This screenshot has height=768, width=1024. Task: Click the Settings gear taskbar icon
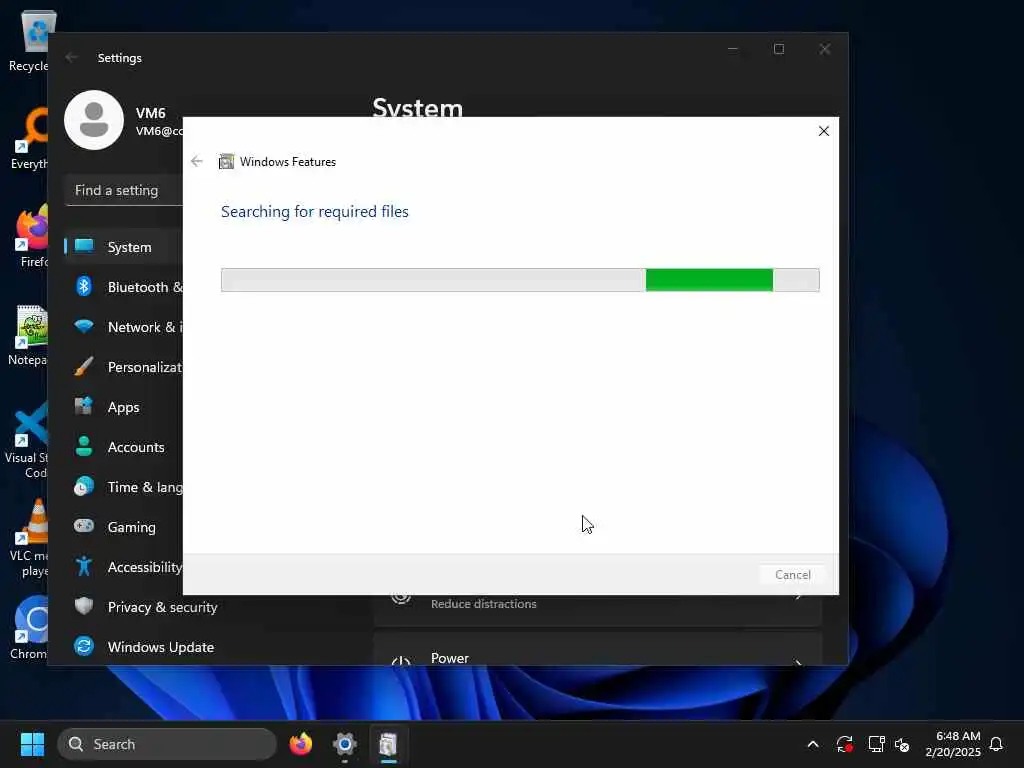tap(345, 744)
